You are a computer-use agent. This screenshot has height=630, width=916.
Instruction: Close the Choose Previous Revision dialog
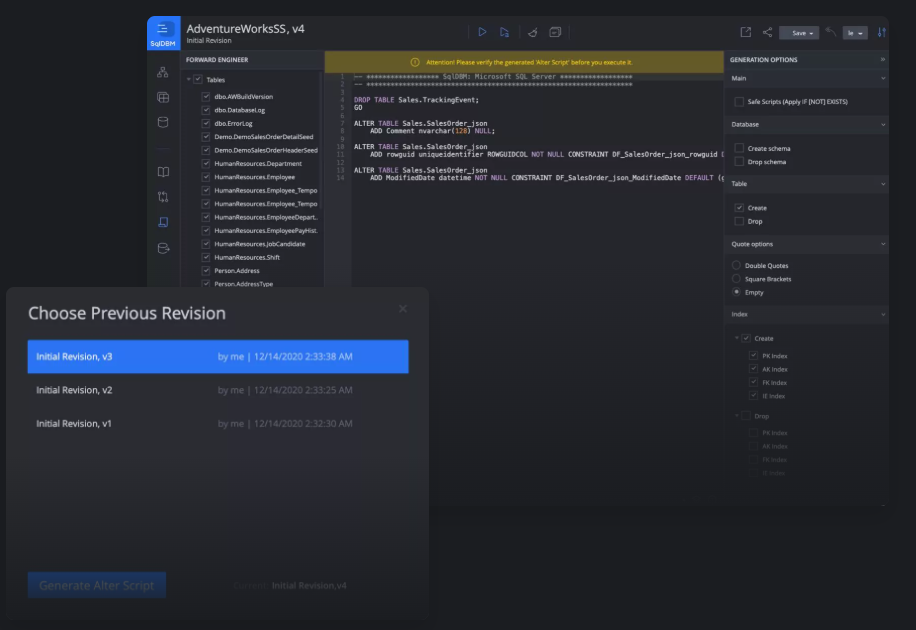(403, 309)
